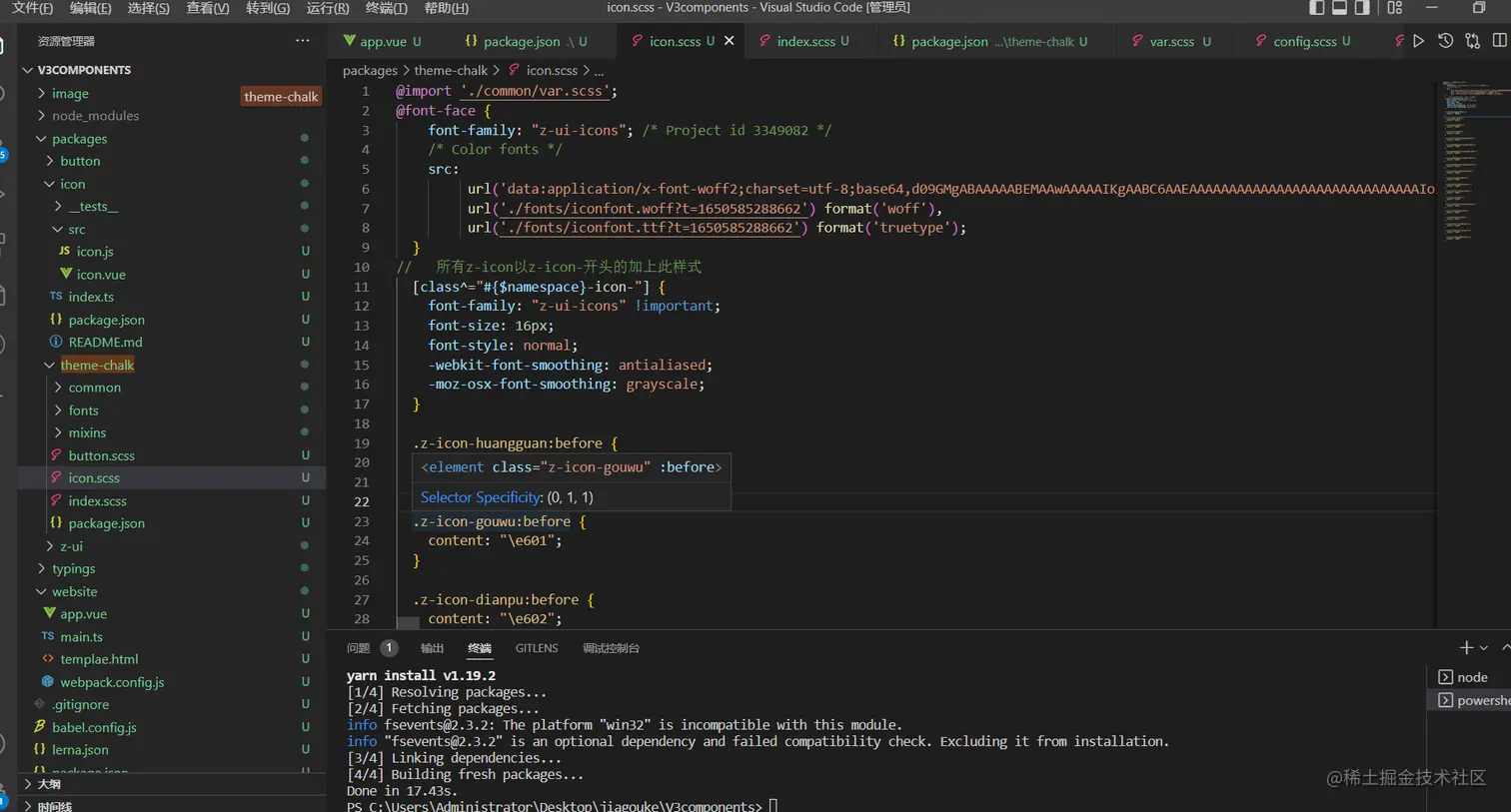Click the node terminal icon in terminal list
Viewport: 1511px width, 812px height.
click(1445, 676)
